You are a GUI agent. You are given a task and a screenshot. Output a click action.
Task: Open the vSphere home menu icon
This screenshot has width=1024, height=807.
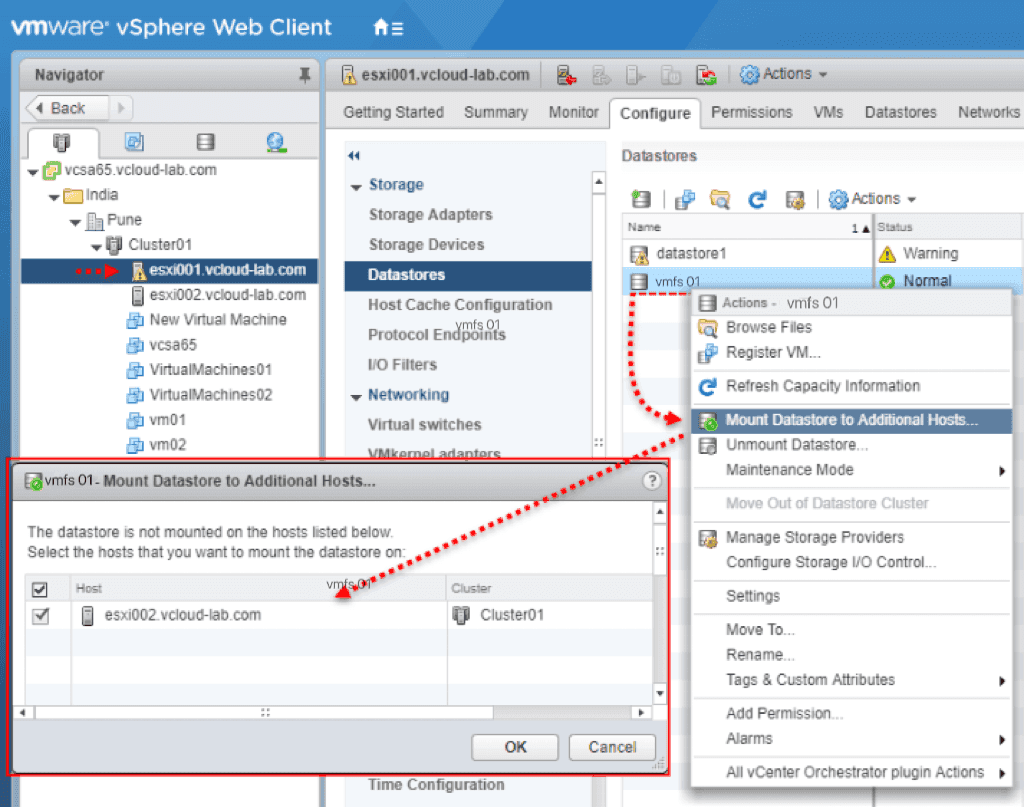click(x=387, y=27)
